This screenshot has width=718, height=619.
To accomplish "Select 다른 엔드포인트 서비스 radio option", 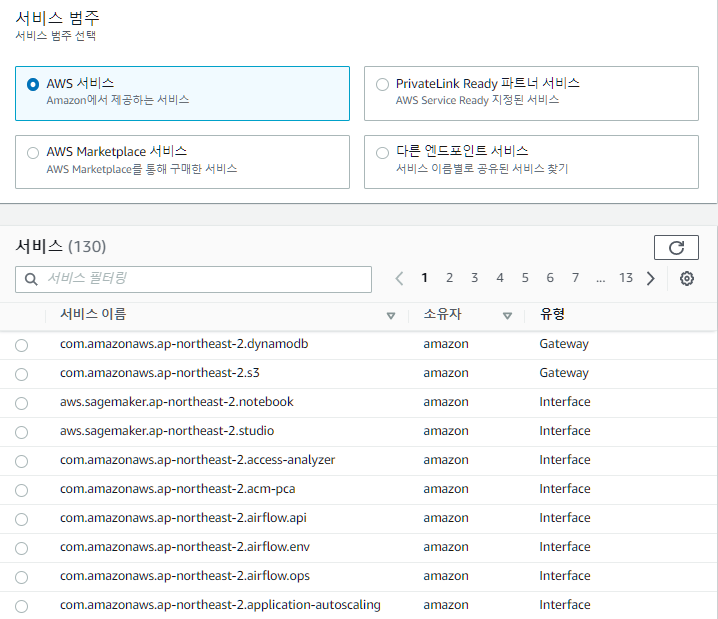I will coord(382,153).
